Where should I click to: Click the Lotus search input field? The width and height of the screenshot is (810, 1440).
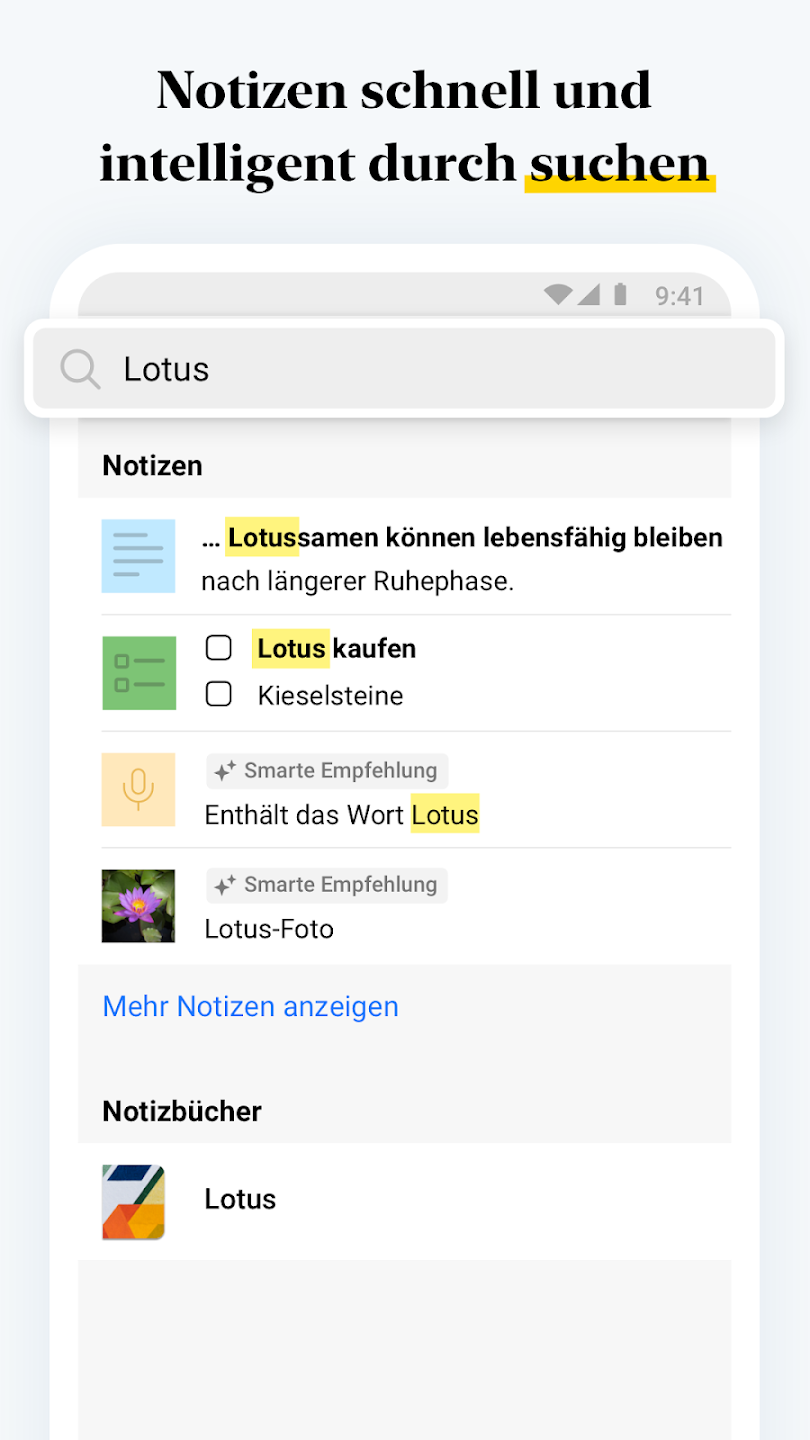click(x=404, y=369)
